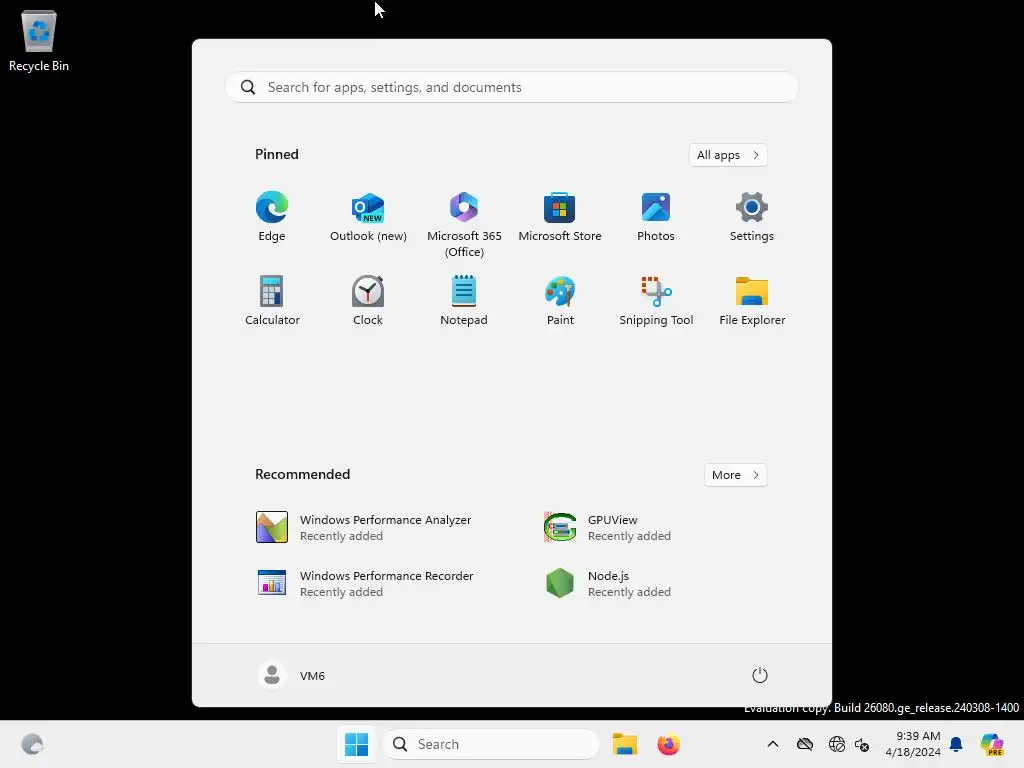Click the Windows Start button on the taskbar
The width and height of the screenshot is (1024, 768).
[357, 744]
